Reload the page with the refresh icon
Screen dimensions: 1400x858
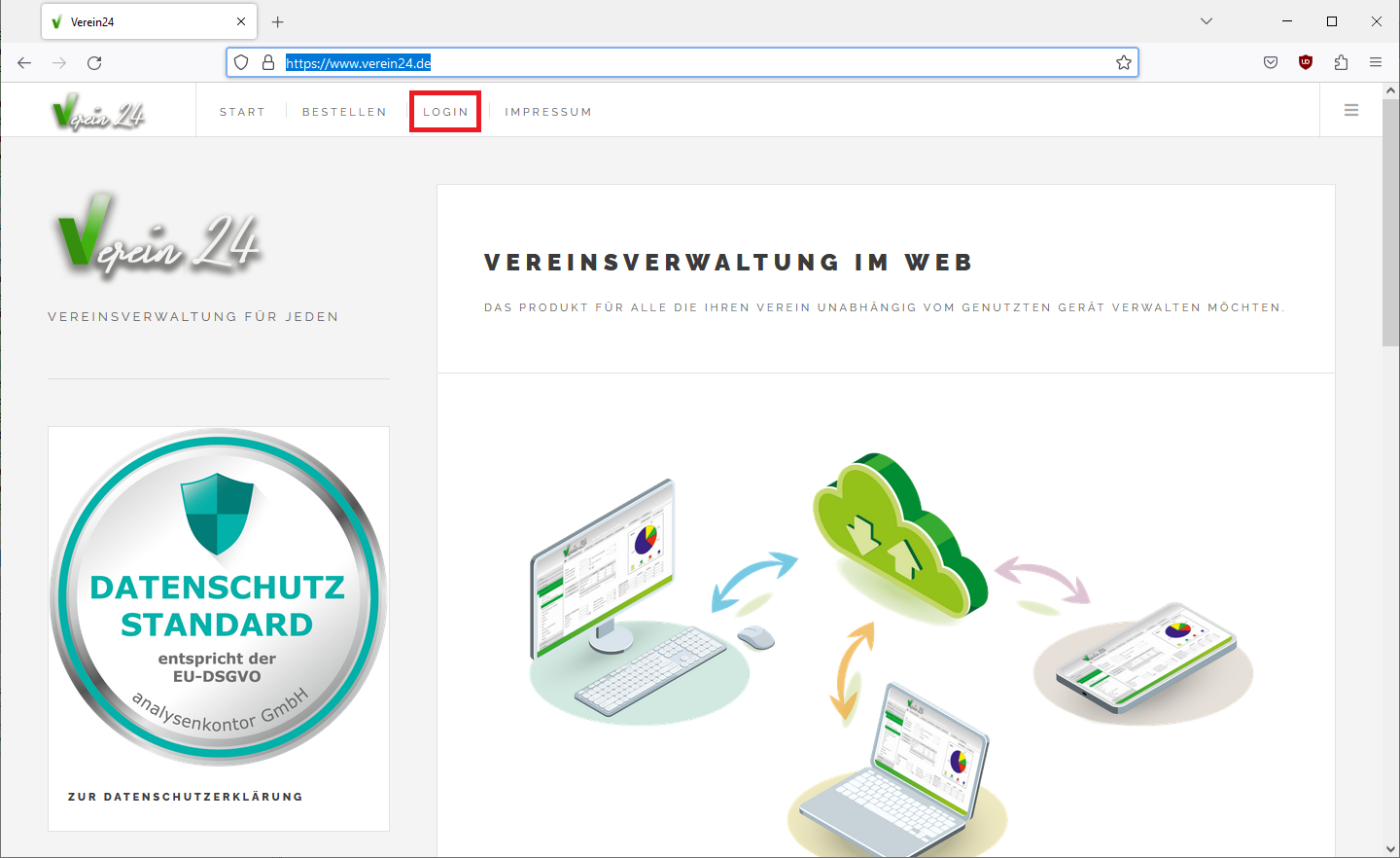(94, 63)
